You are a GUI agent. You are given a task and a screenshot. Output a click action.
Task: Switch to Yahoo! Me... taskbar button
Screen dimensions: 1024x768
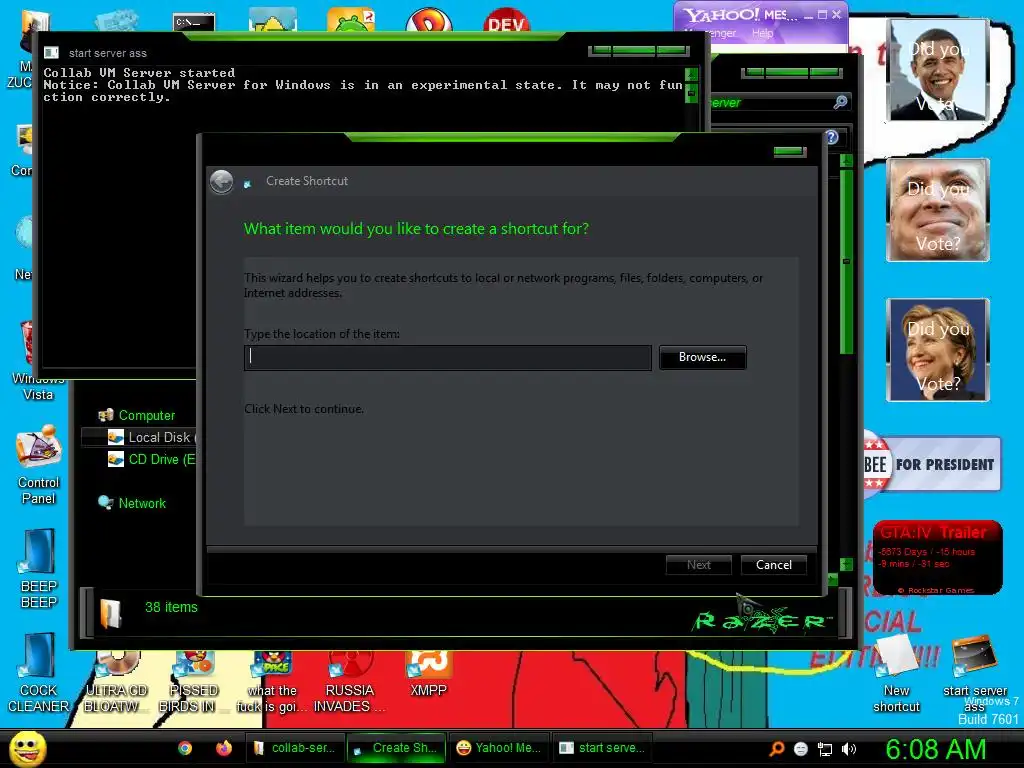point(499,748)
